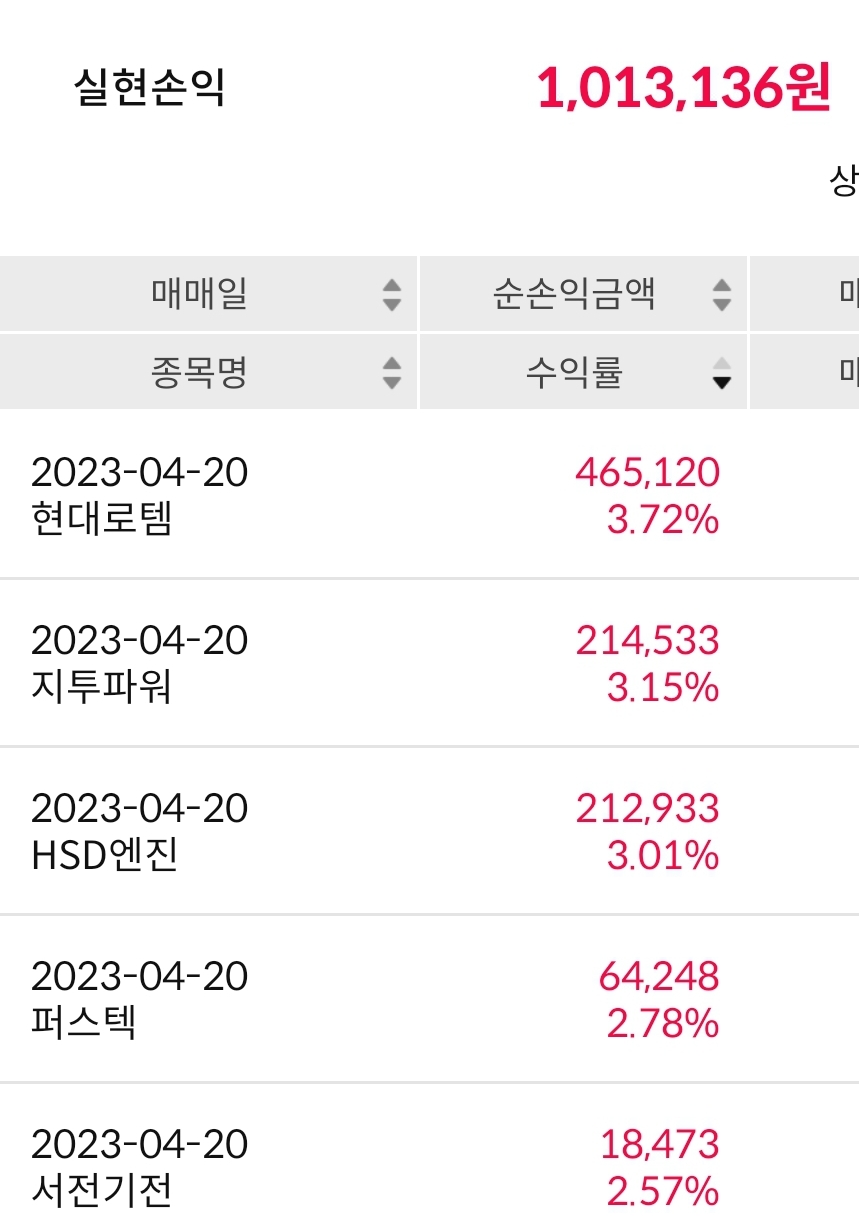The width and height of the screenshot is (859, 1231).
Task: Select the HSD엔진 stock entry
Action: (105, 856)
